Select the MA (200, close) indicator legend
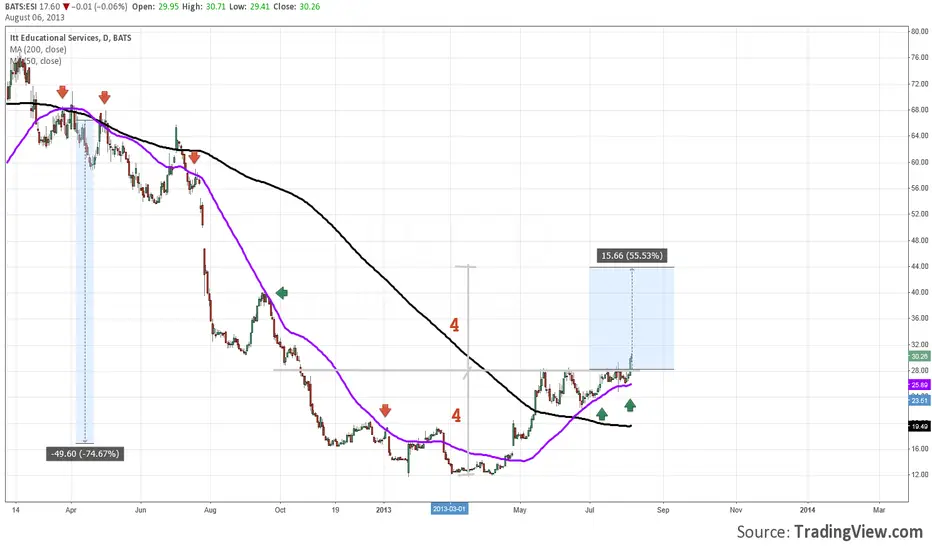 click(x=38, y=49)
